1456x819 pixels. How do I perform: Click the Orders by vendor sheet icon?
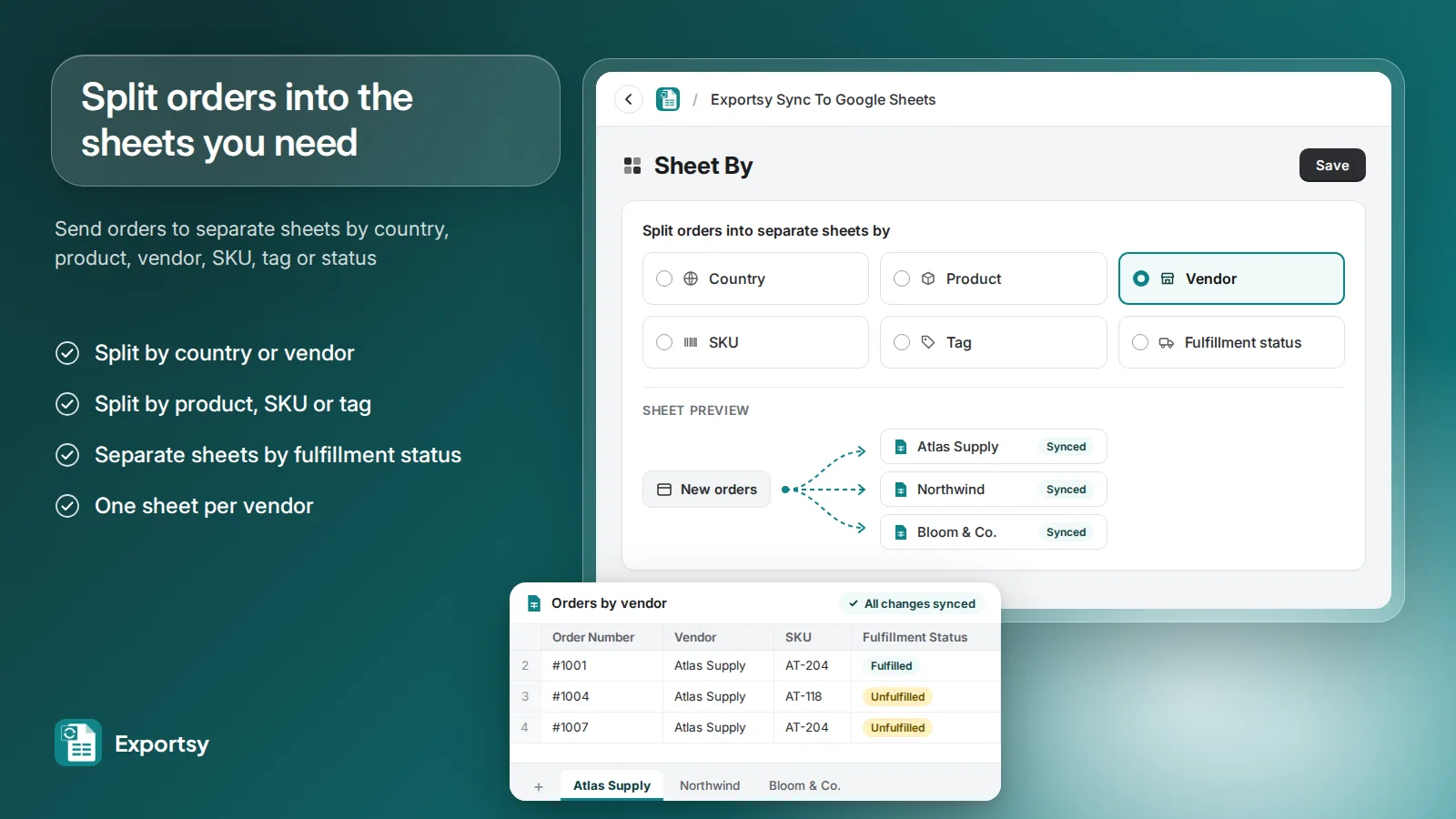(534, 603)
